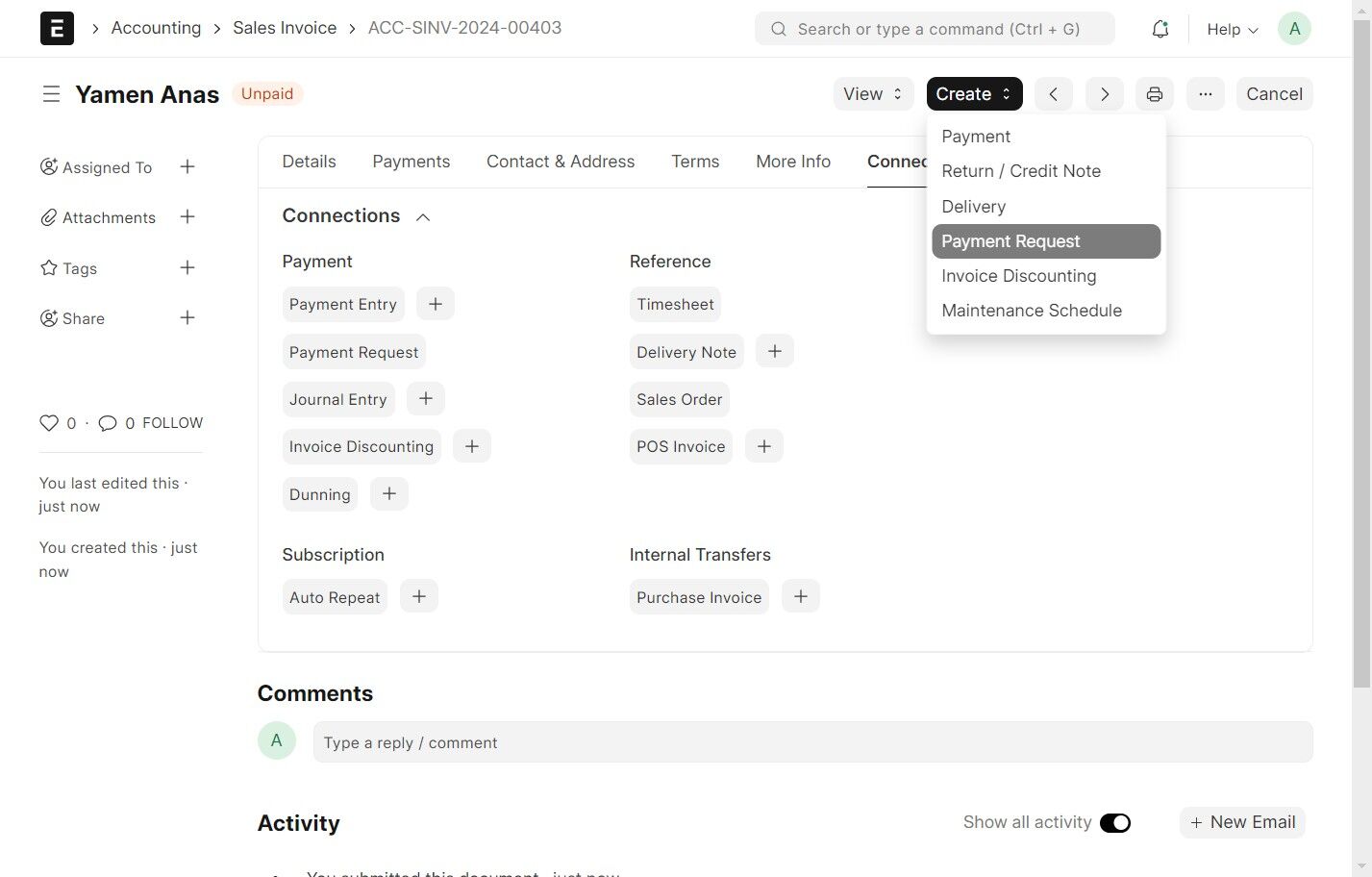Click the page vertical scrollbar

1361,356
